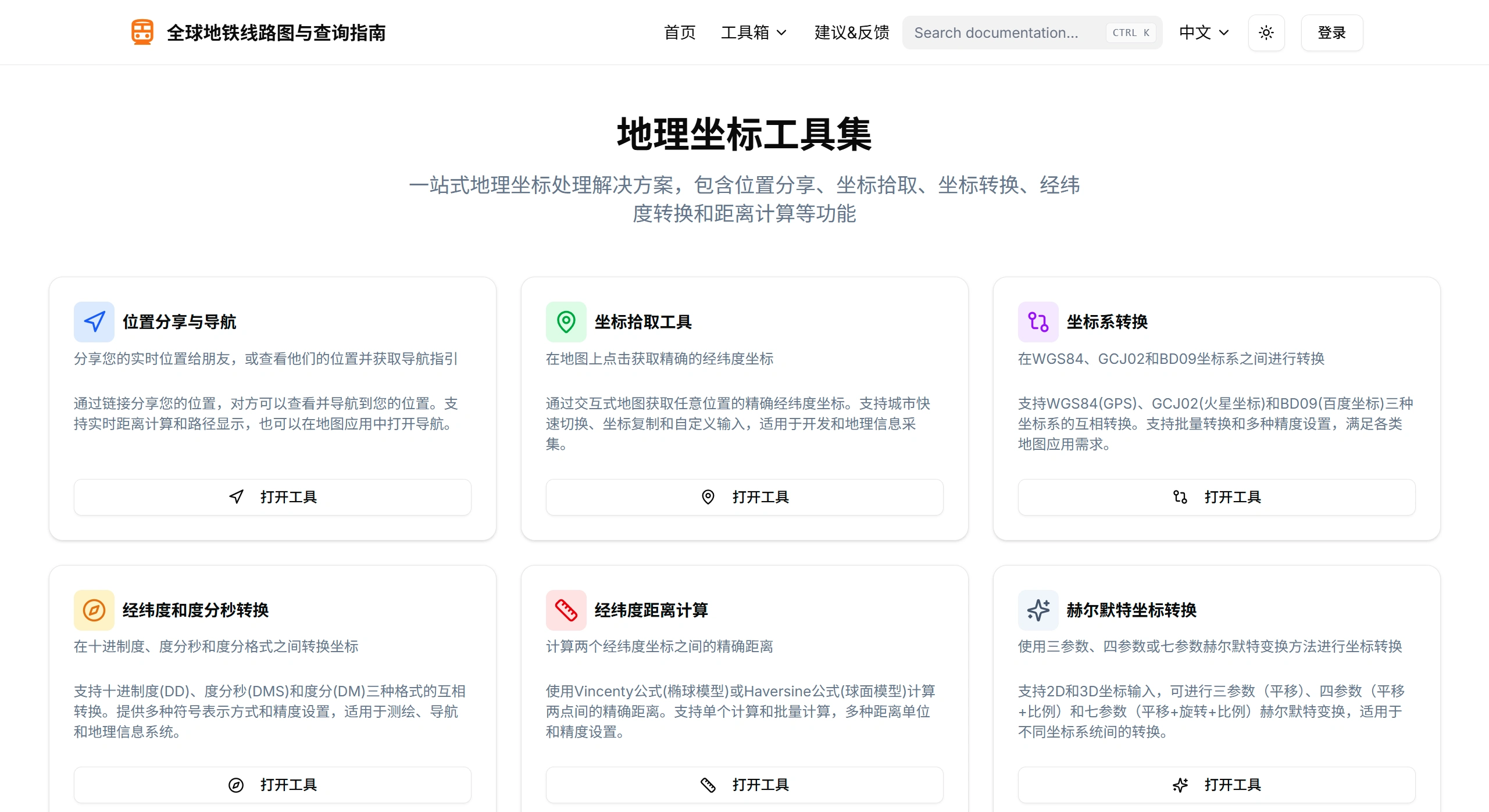Click 打开工具 under 位置分享与导航
The width and height of the screenshot is (1489, 812).
(272, 497)
